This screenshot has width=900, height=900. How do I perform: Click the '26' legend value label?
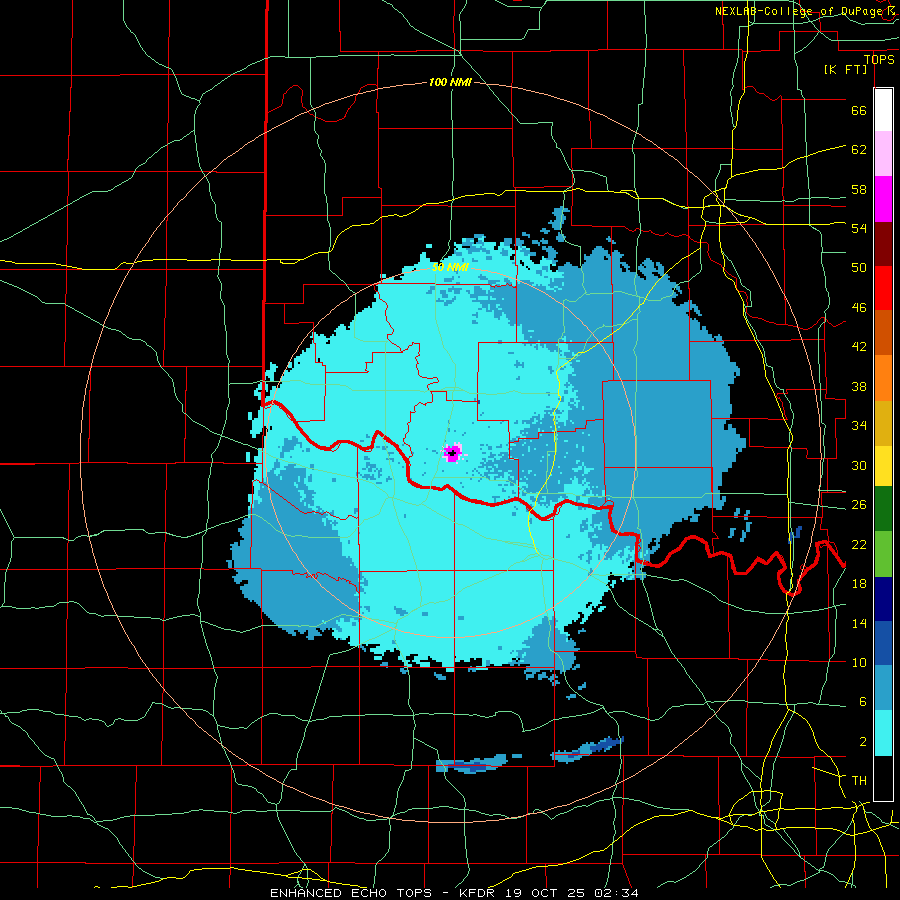[859, 505]
